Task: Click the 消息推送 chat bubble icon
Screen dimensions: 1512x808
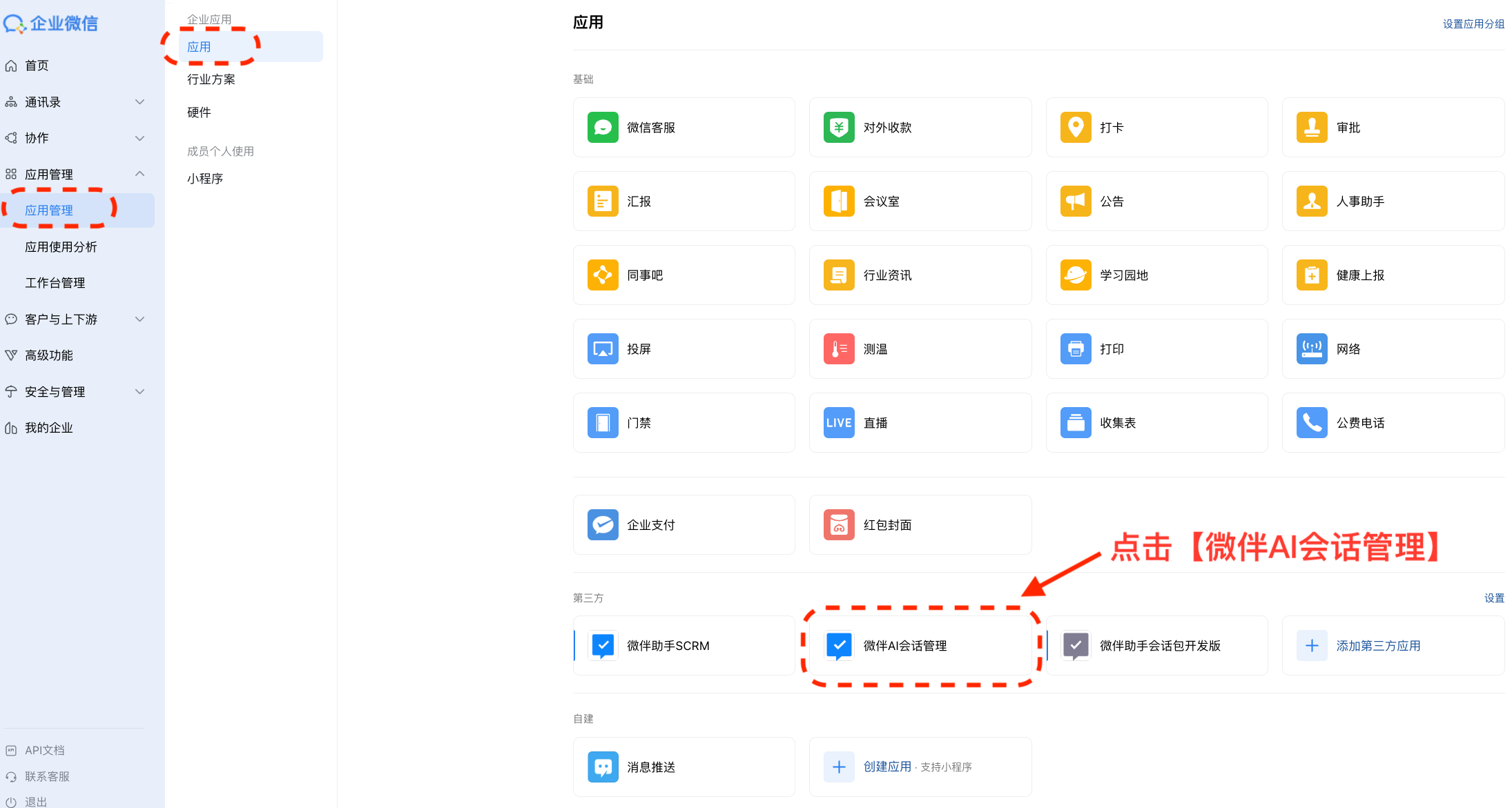Action: [x=603, y=767]
